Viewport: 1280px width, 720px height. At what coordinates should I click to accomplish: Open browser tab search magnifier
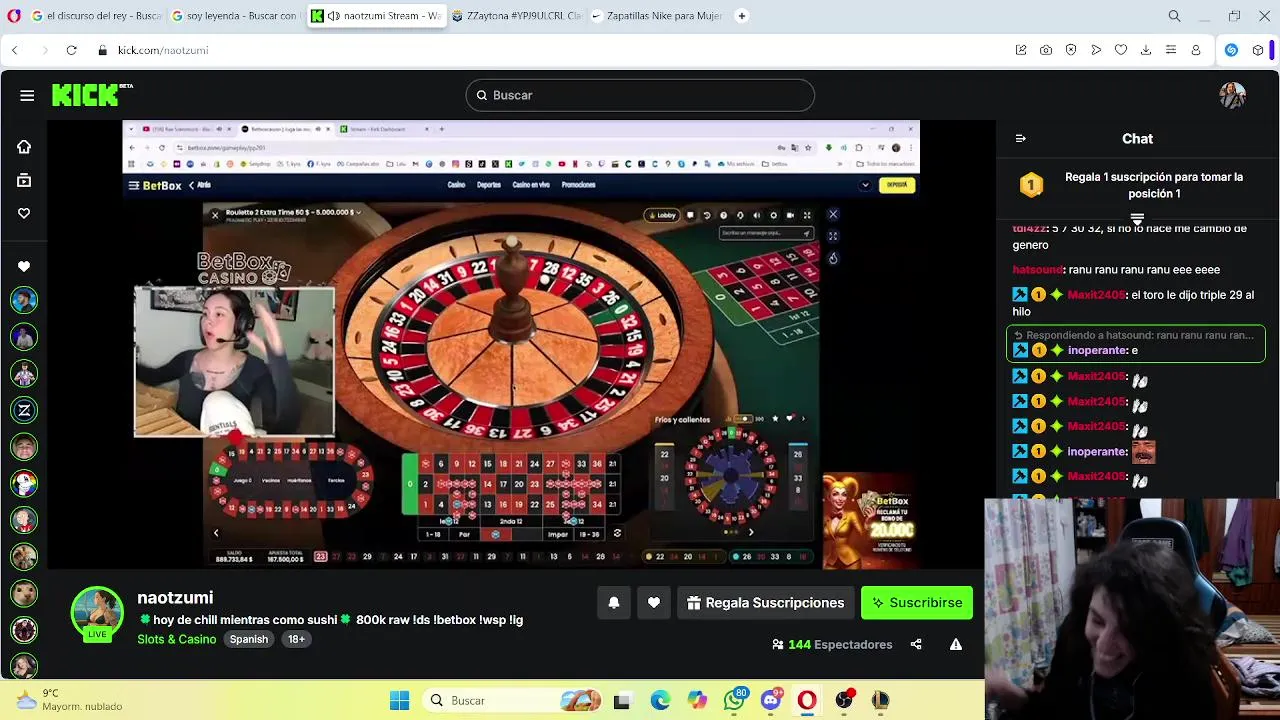pos(1175,16)
